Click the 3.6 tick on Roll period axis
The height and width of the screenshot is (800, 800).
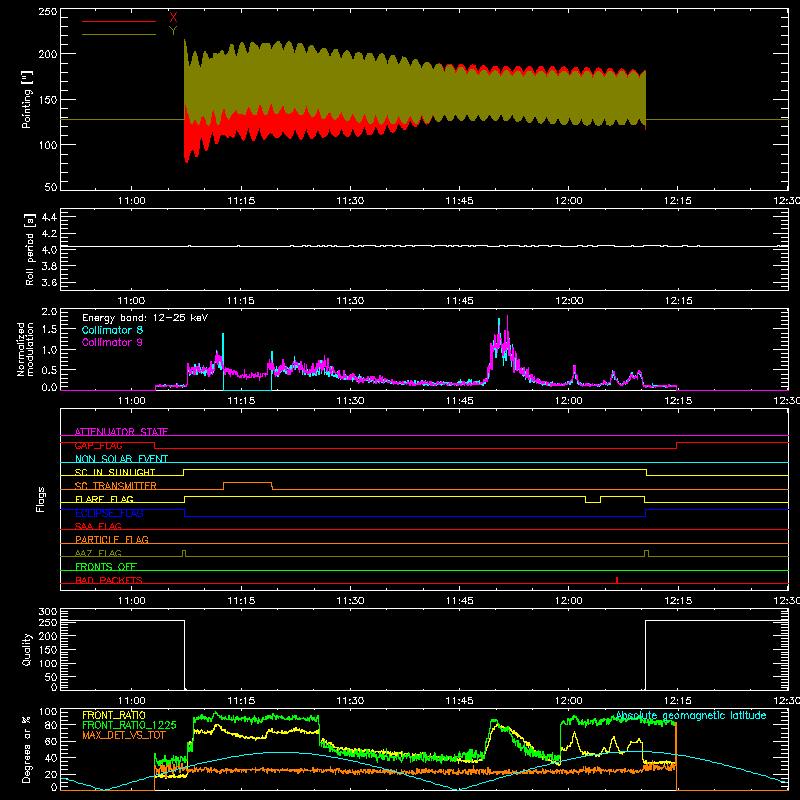tap(49, 282)
